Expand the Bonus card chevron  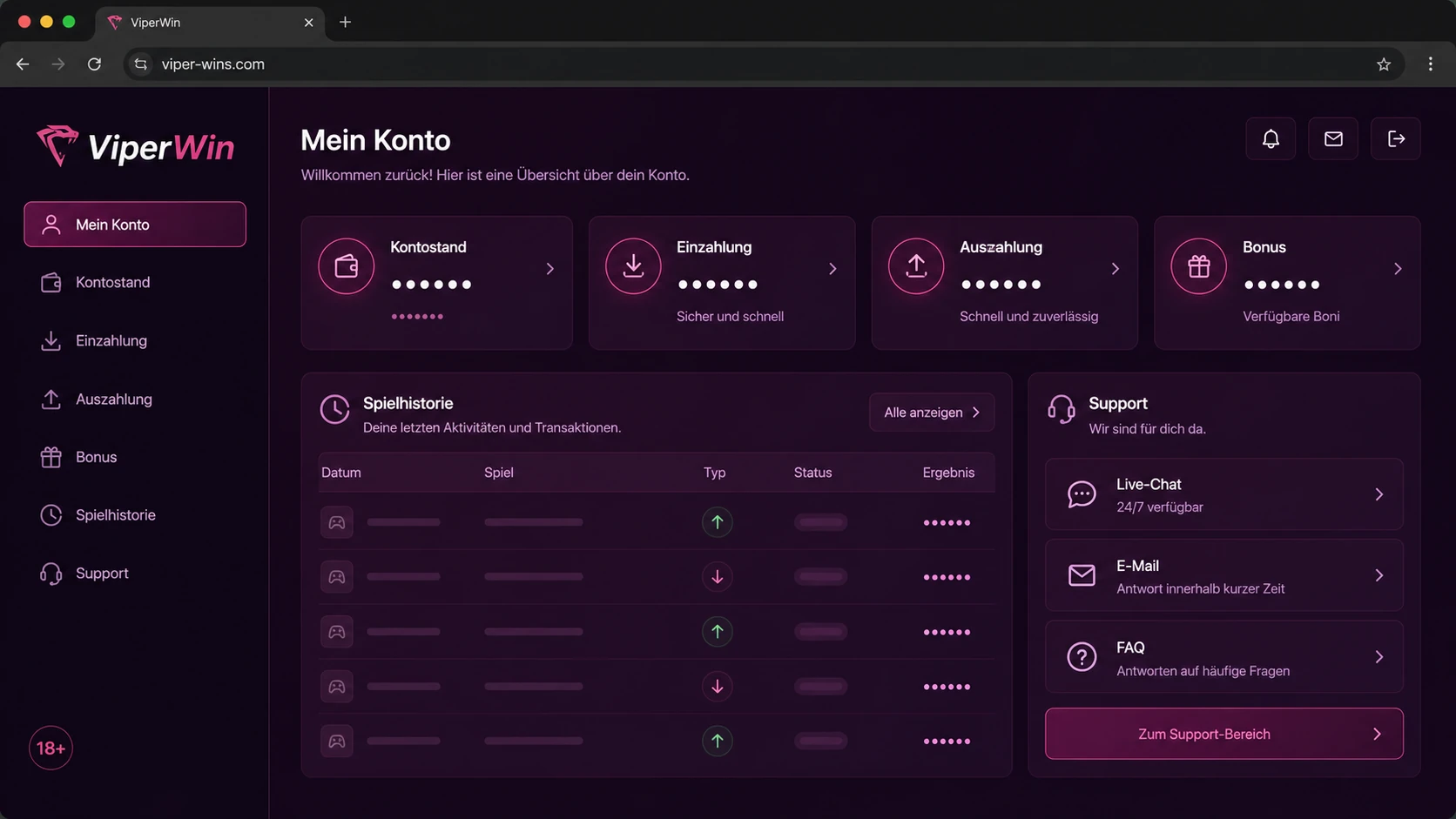click(x=1398, y=269)
